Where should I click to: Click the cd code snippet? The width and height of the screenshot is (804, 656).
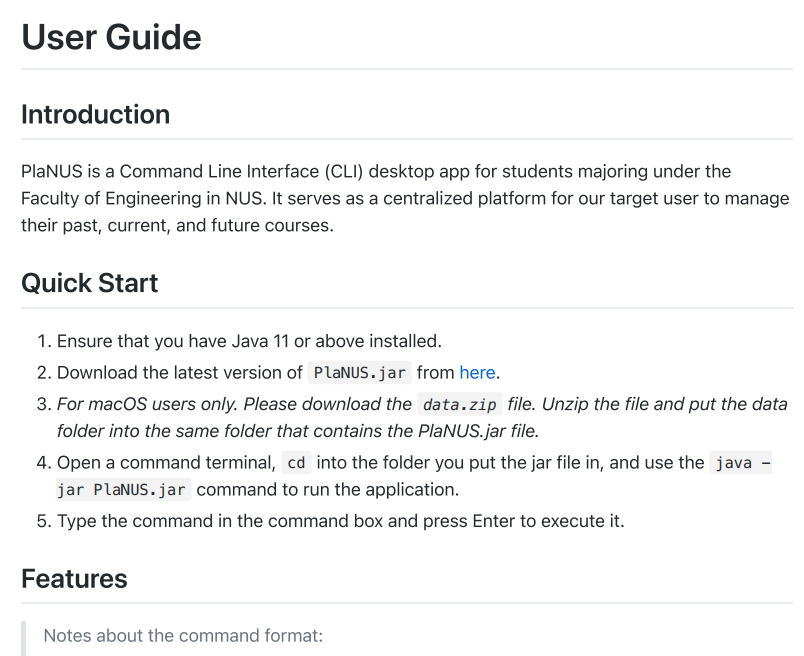(x=296, y=463)
